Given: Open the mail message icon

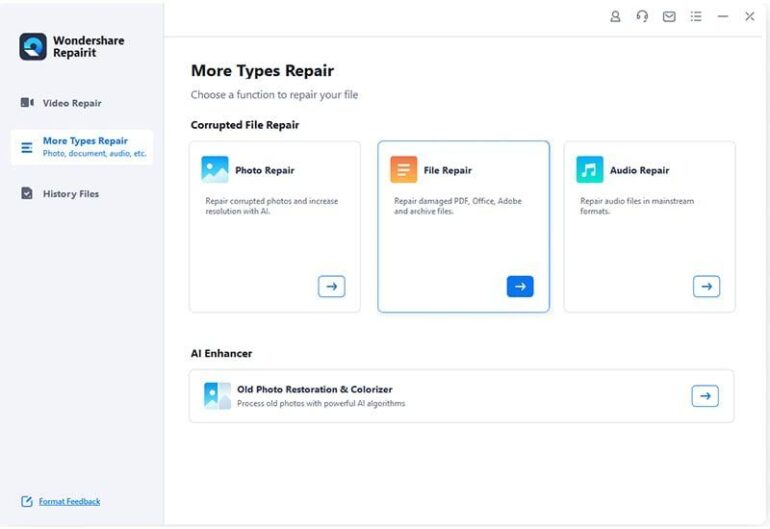Looking at the screenshot, I should pyautogui.click(x=669, y=17).
